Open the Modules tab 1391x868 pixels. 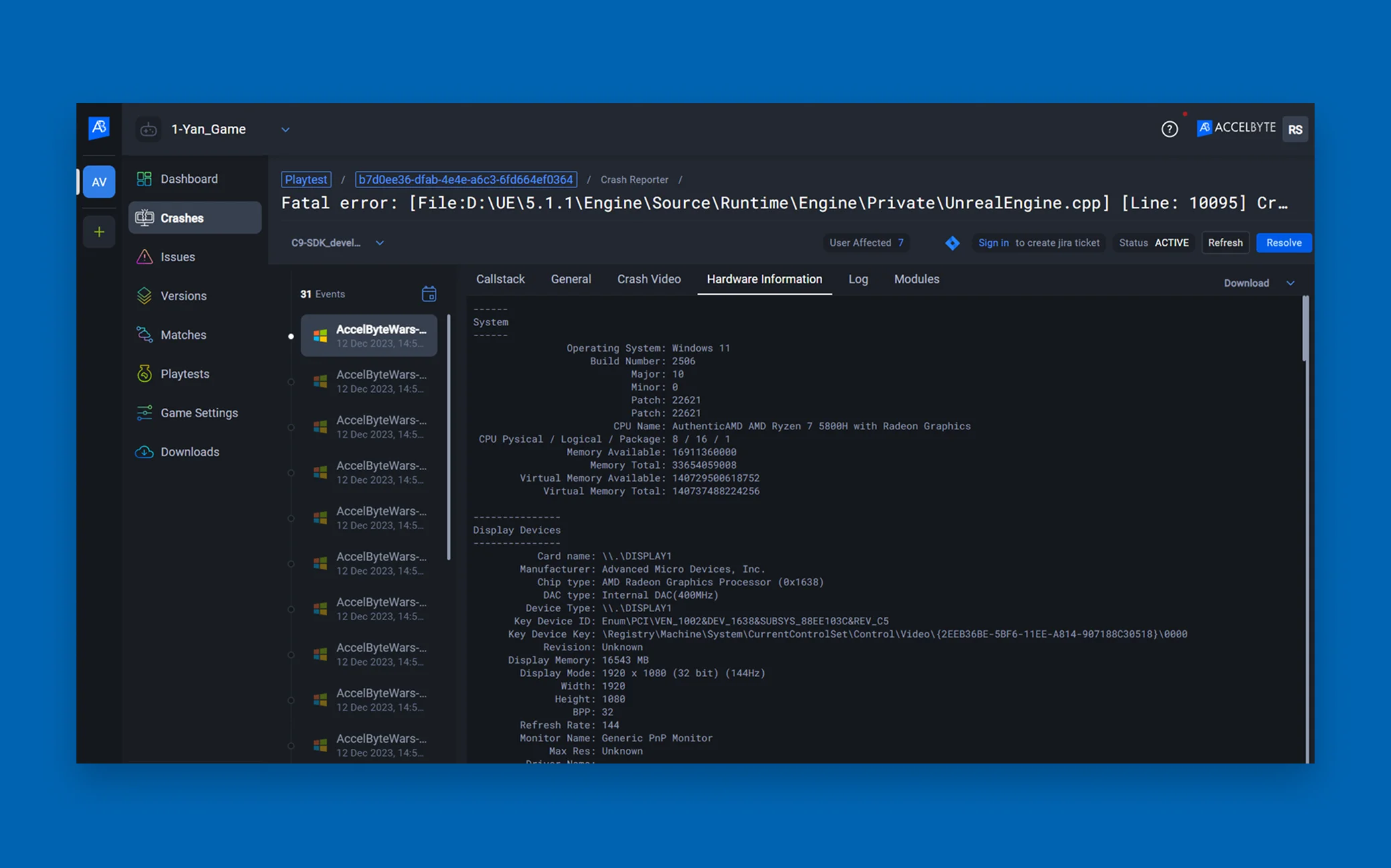pos(917,279)
